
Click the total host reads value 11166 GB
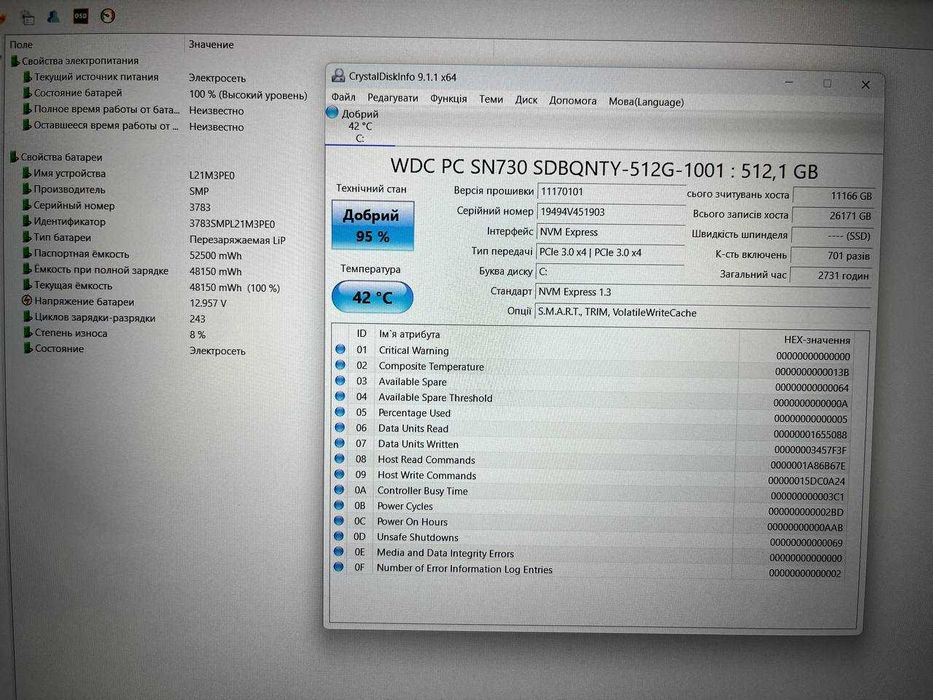834,195
